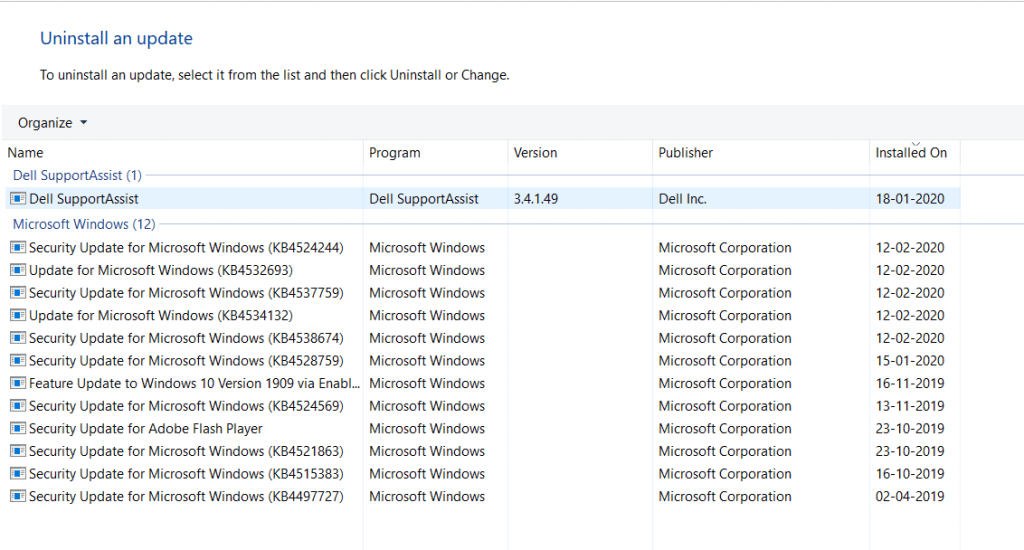Select Security Update KB4524244 row name
The image size is (1024, 550).
click(x=186, y=248)
